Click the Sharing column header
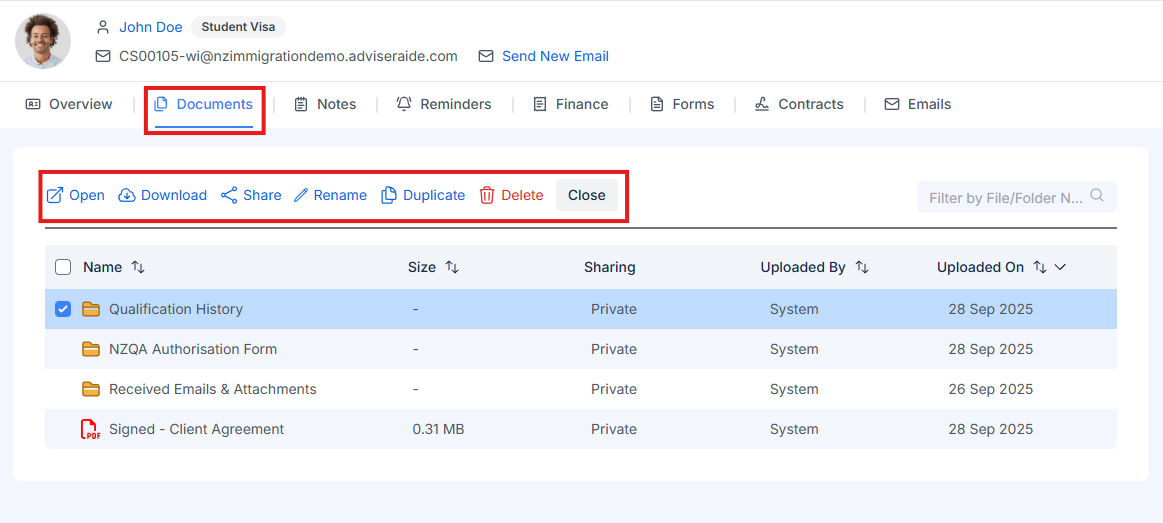This screenshot has height=523, width=1163. tap(610, 268)
